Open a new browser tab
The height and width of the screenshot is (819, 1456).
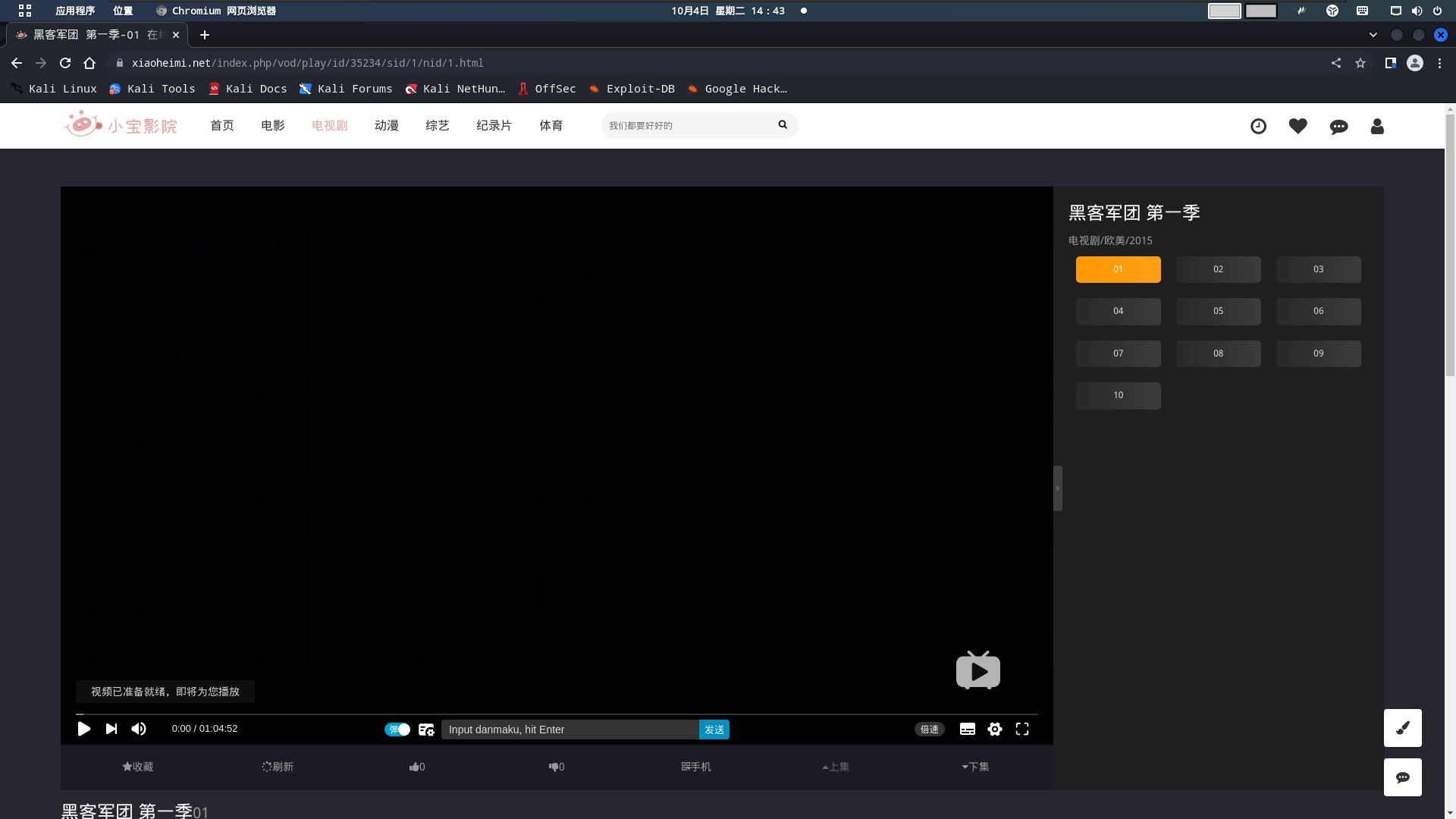click(205, 35)
